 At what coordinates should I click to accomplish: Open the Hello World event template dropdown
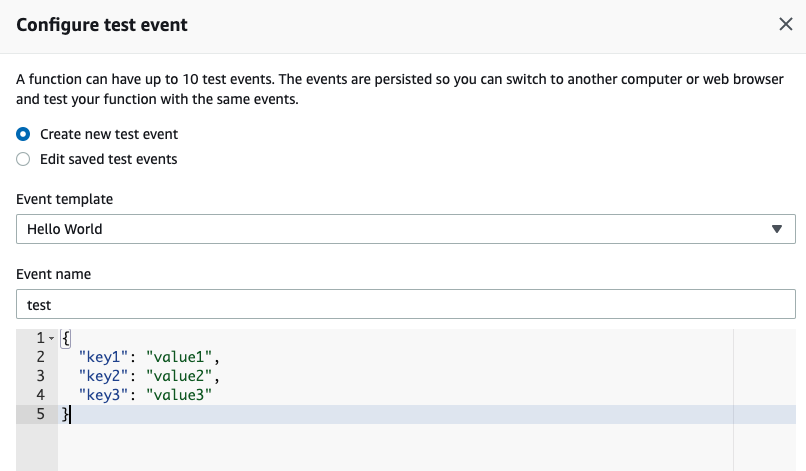(x=406, y=229)
